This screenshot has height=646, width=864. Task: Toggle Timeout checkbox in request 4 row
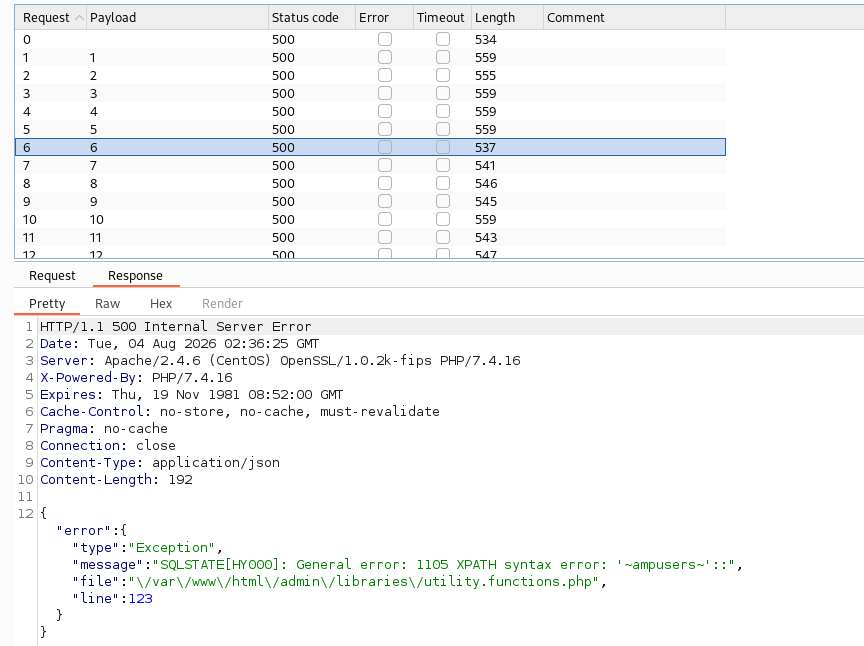tap(442, 111)
